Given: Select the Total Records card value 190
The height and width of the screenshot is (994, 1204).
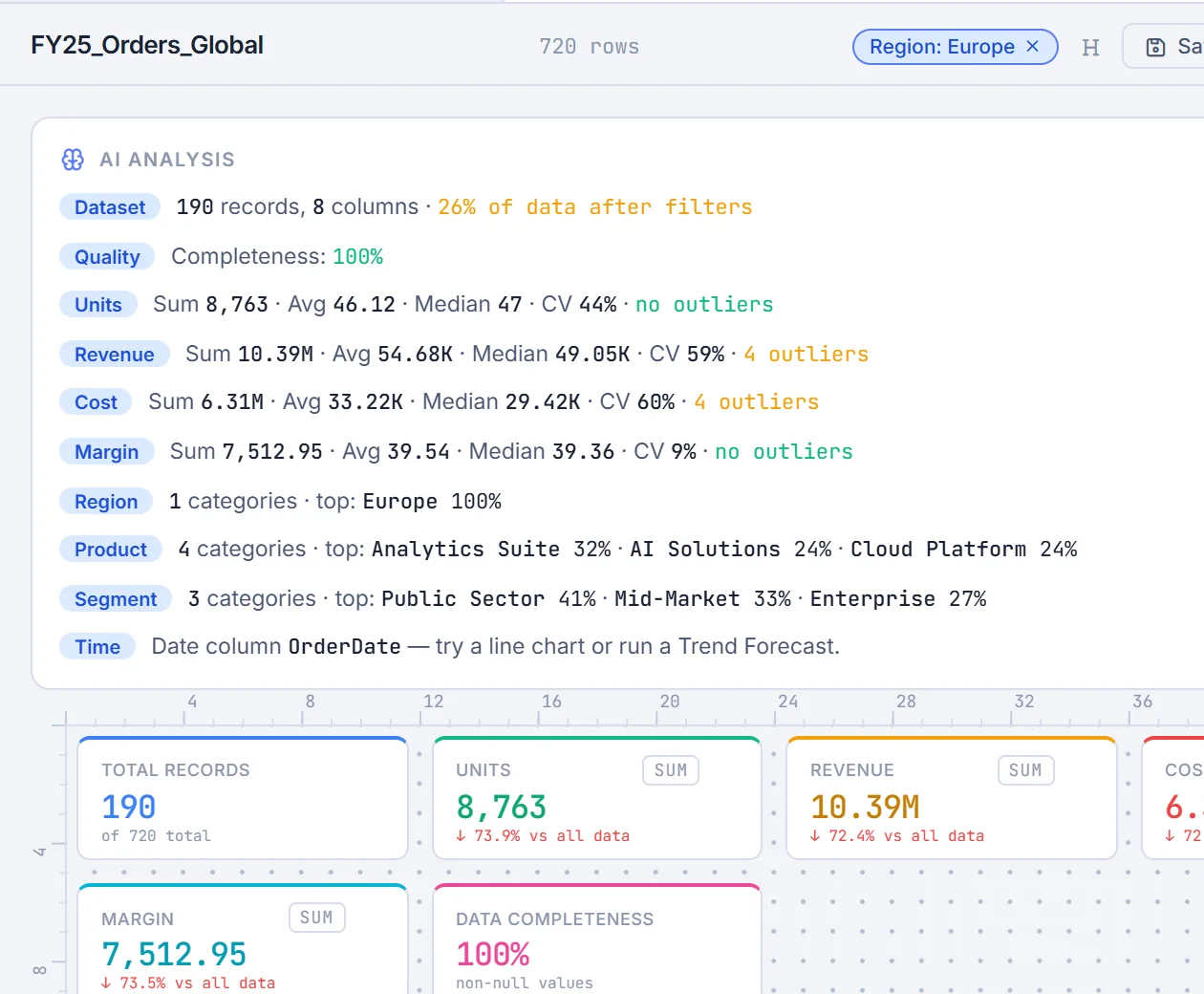Looking at the screenshot, I should point(129,808).
